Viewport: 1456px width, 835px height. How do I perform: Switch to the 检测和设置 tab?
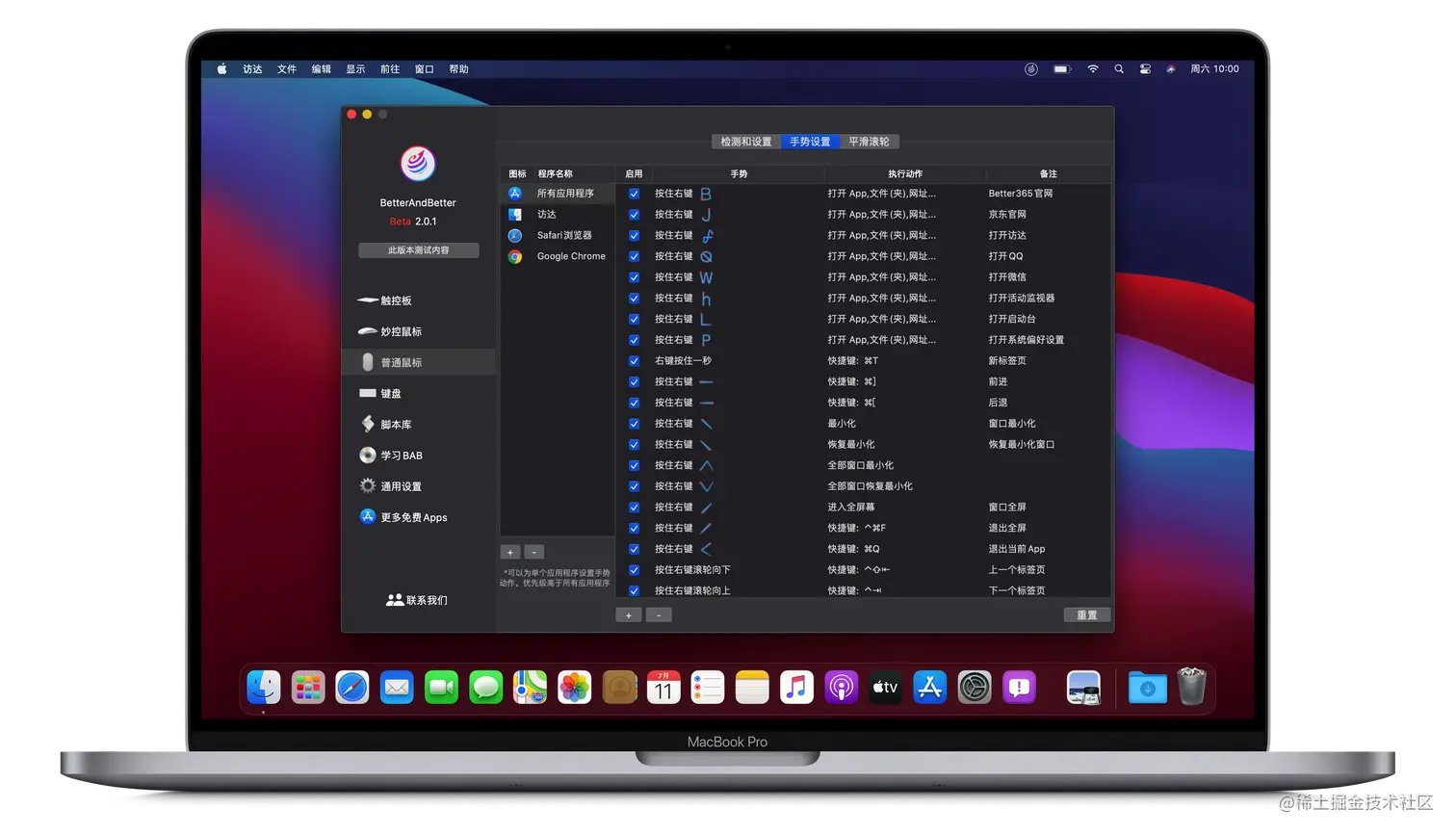point(746,142)
